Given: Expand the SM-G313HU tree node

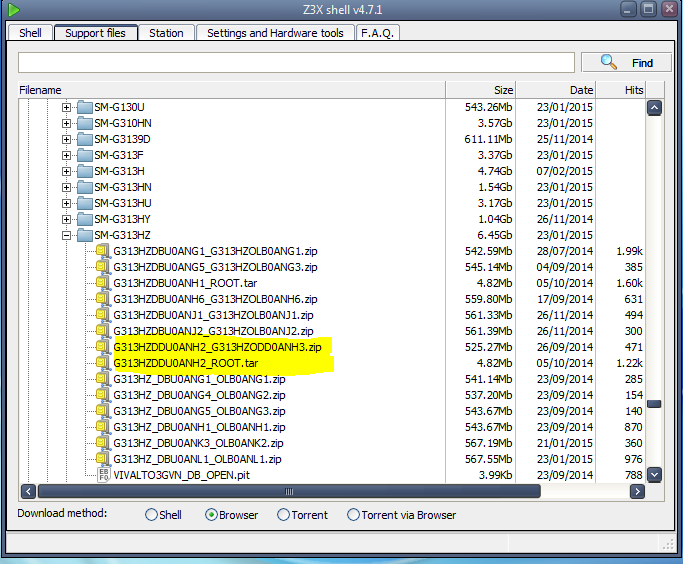Looking at the screenshot, I should click(x=66, y=203).
